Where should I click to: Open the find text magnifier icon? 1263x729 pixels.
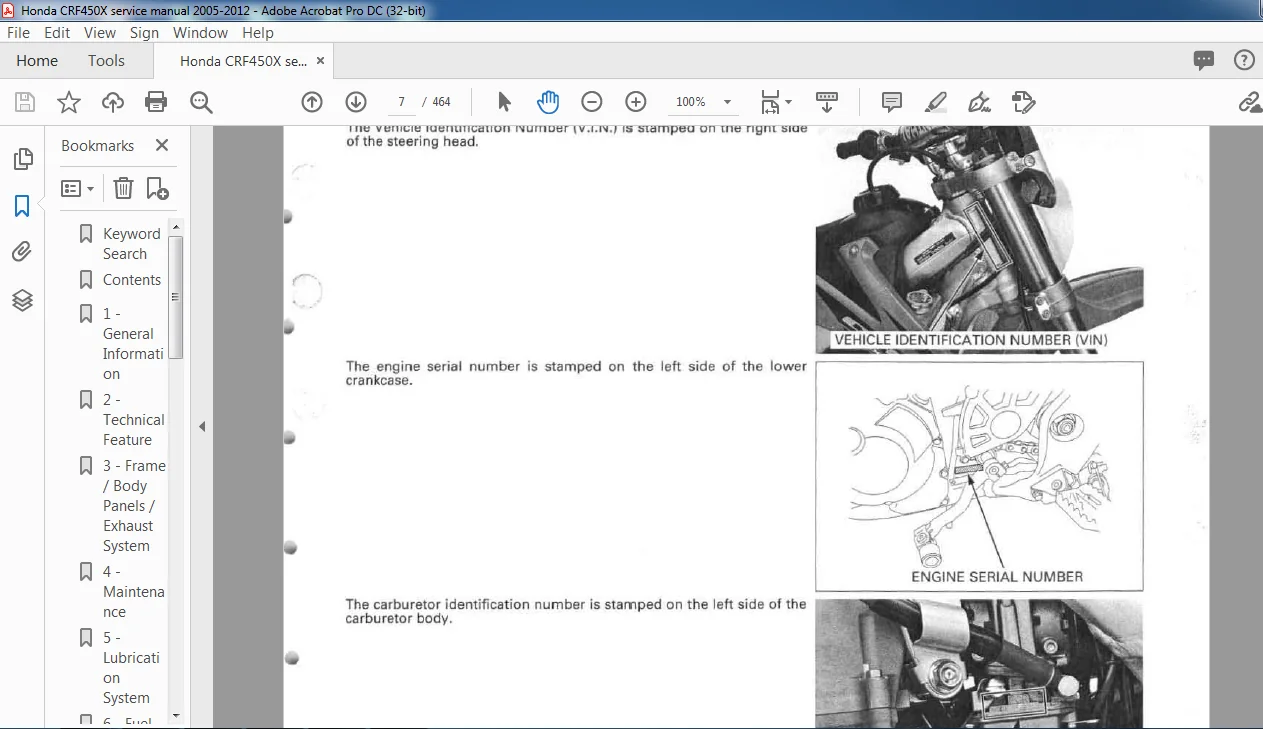[x=201, y=102]
